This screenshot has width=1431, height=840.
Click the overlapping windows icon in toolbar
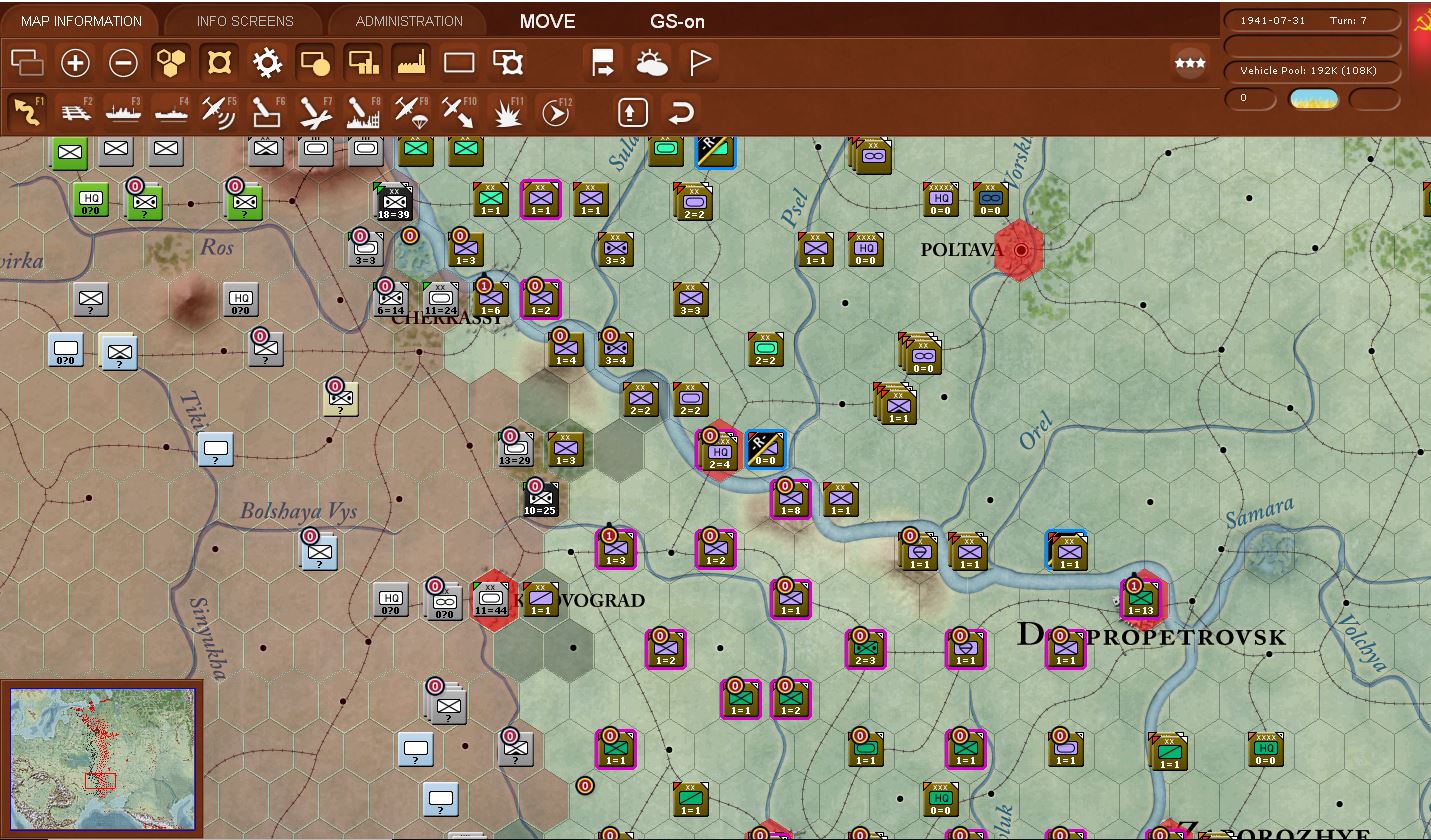27,63
